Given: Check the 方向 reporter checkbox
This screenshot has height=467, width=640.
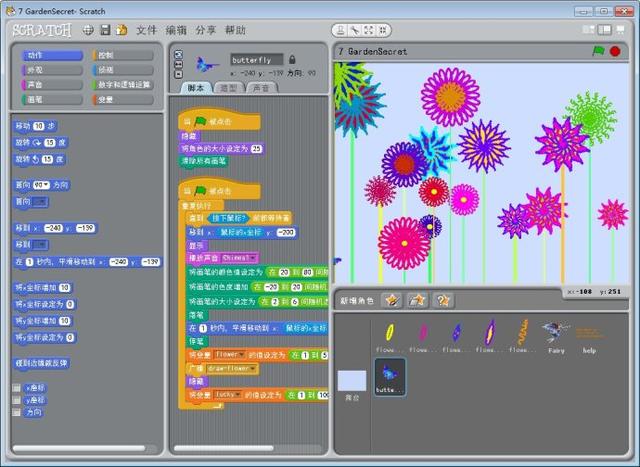Looking at the screenshot, I should click(x=17, y=412).
